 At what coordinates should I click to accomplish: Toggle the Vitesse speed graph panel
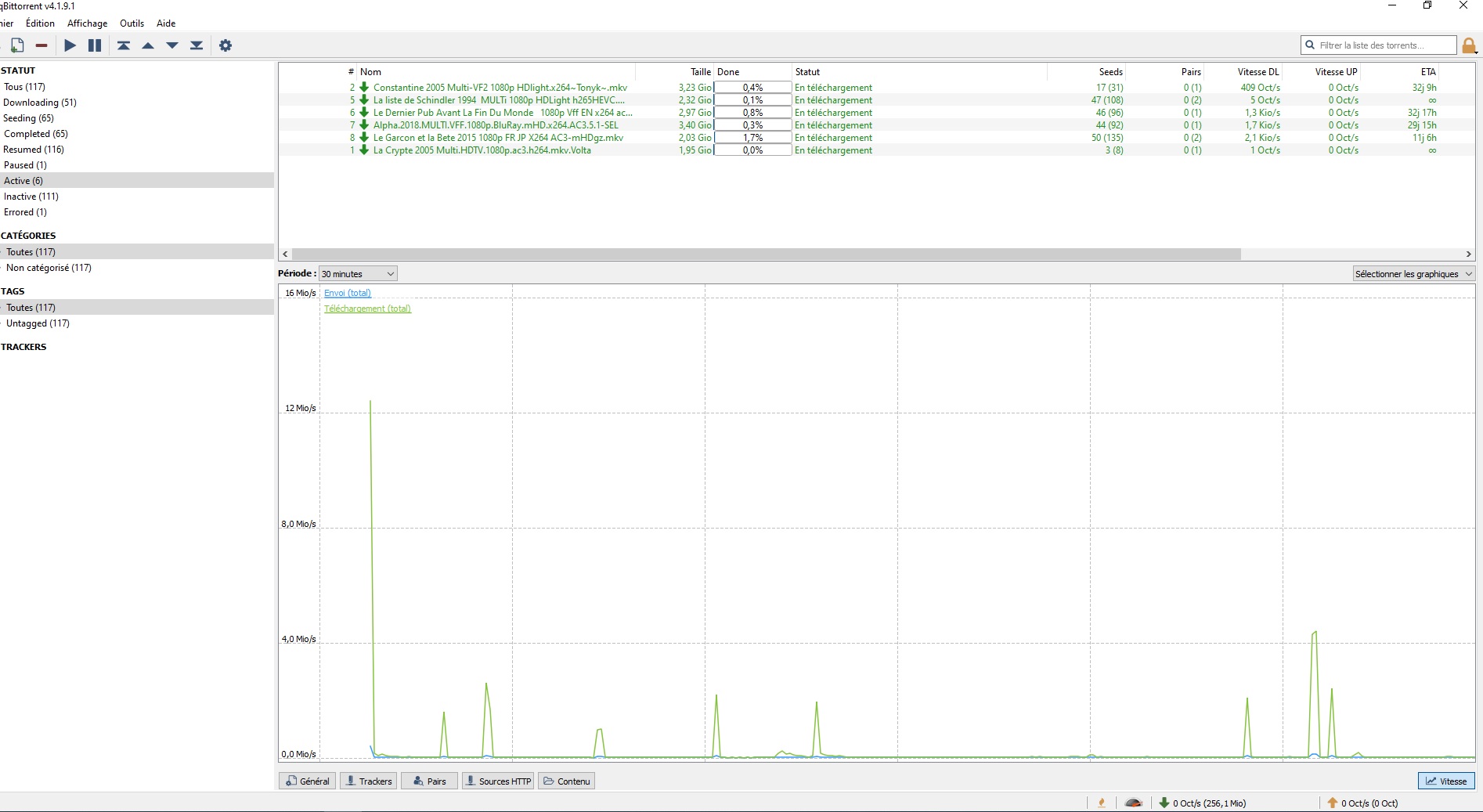1445,781
